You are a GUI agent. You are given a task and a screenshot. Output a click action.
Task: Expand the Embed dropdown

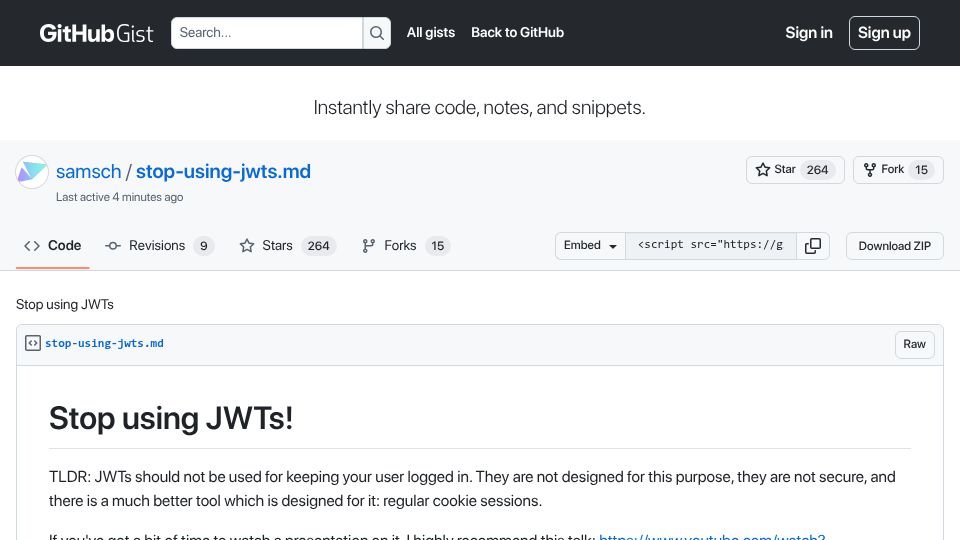pos(590,246)
